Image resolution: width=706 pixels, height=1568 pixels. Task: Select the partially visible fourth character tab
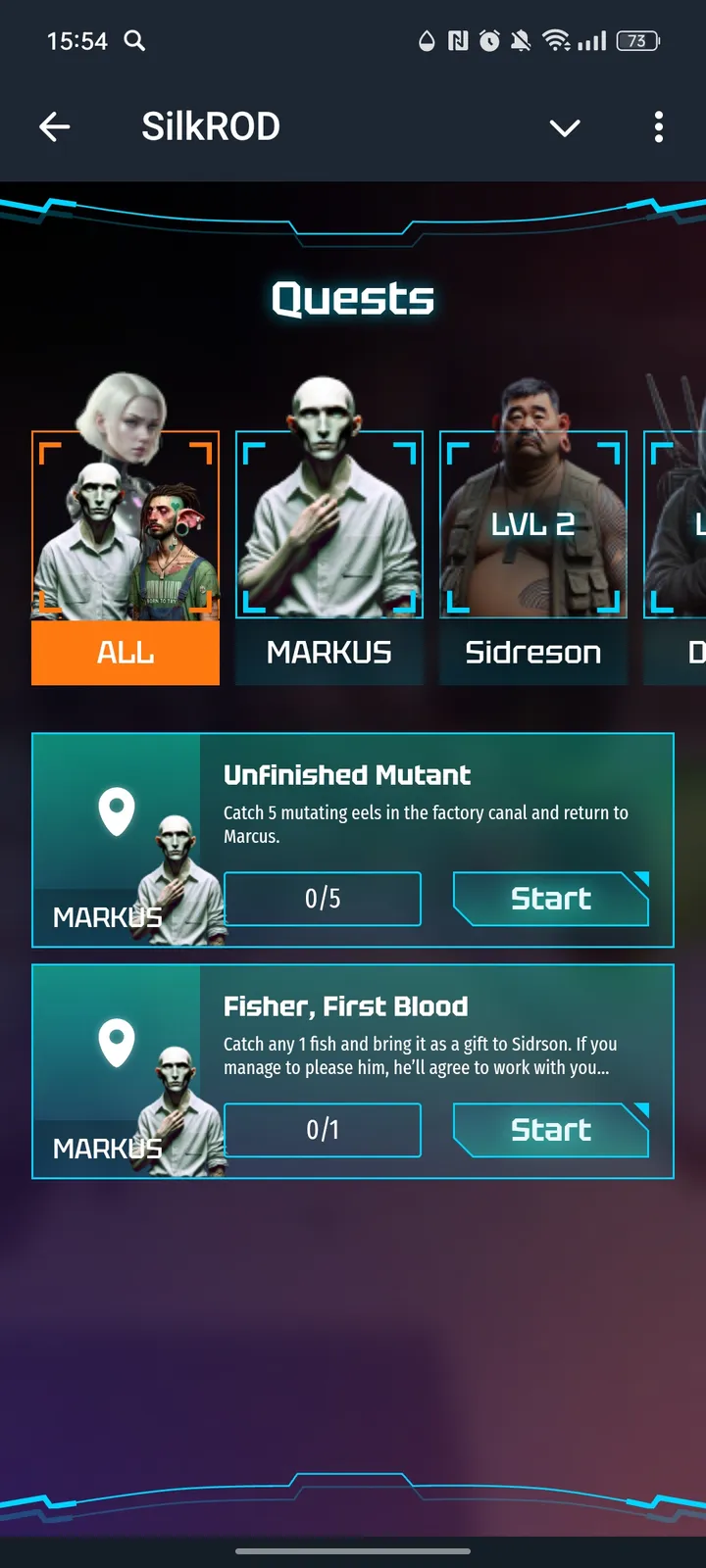coord(675,557)
